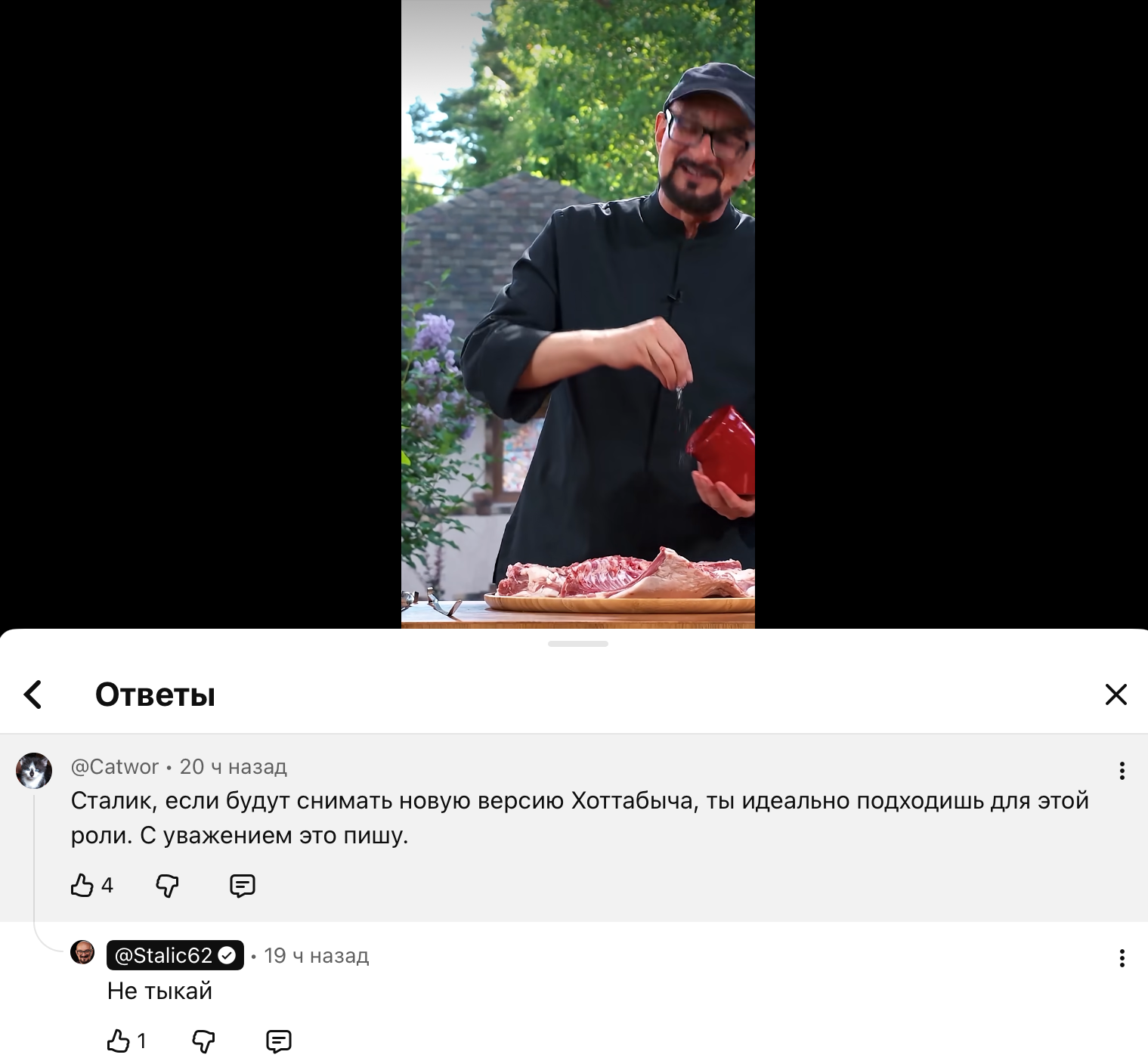Viewport: 1148px width, 1064px height.
Task: Like the @Catwor comment with thumbs up
Action: coord(82,885)
